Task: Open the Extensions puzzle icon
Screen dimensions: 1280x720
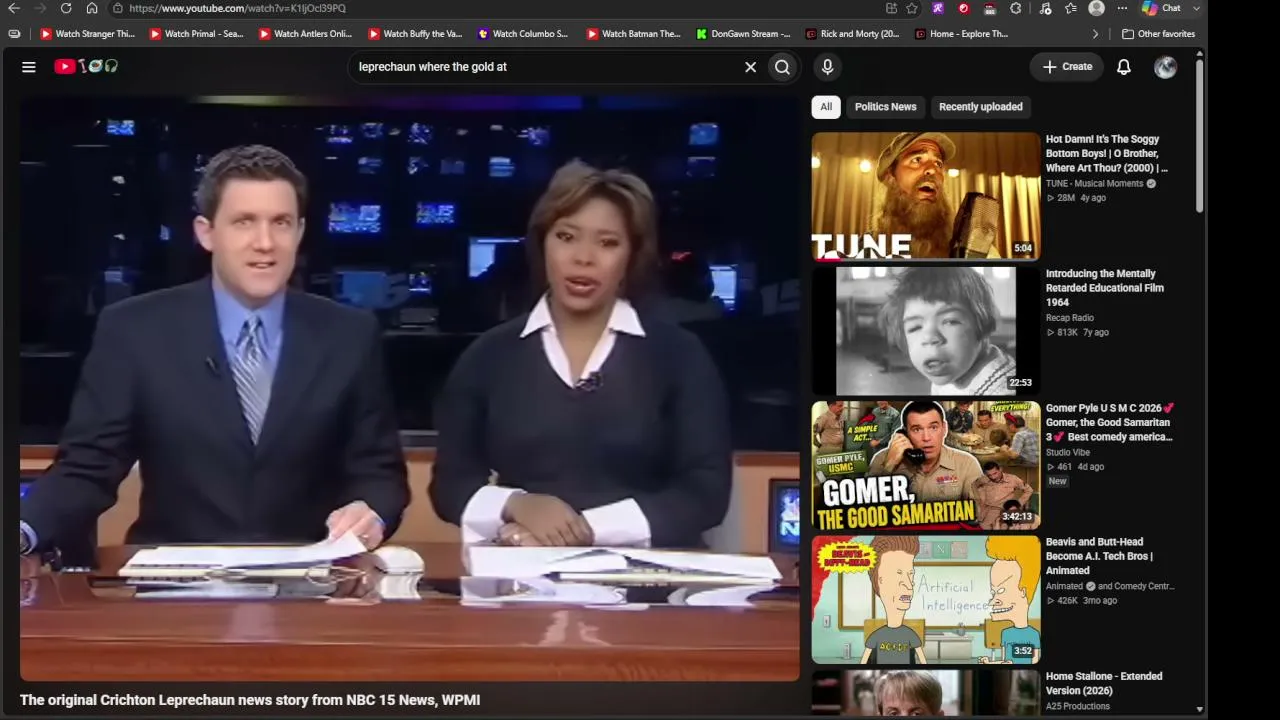Action: pyautogui.click(x=1016, y=8)
